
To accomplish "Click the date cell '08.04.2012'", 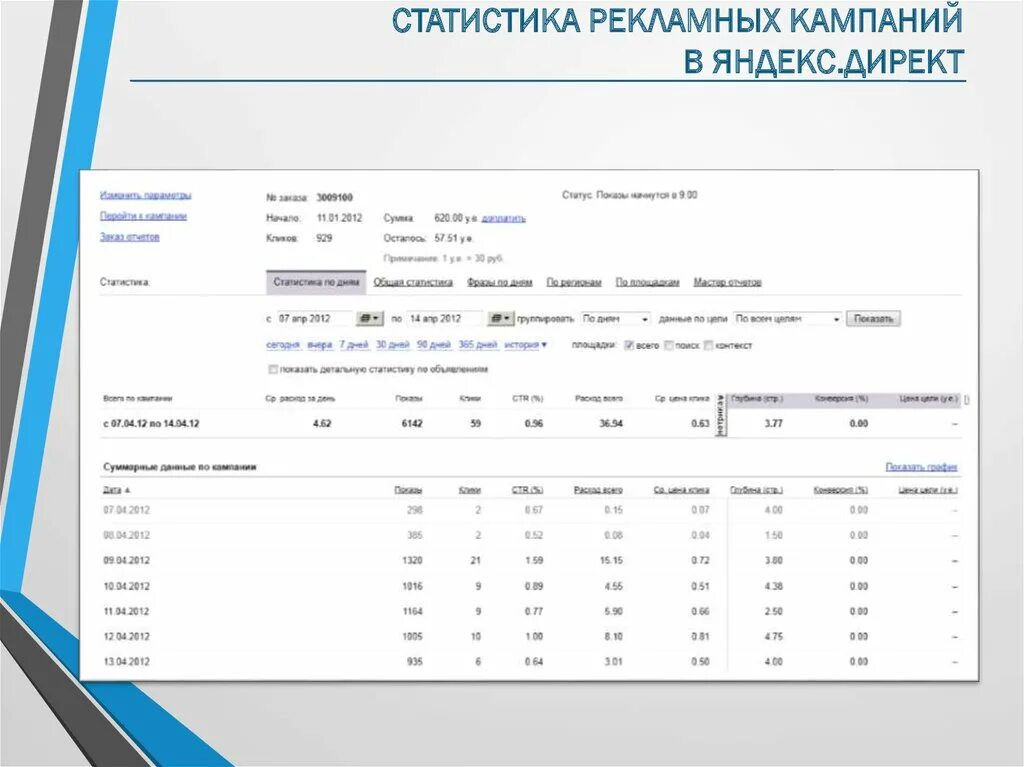I will (x=126, y=535).
